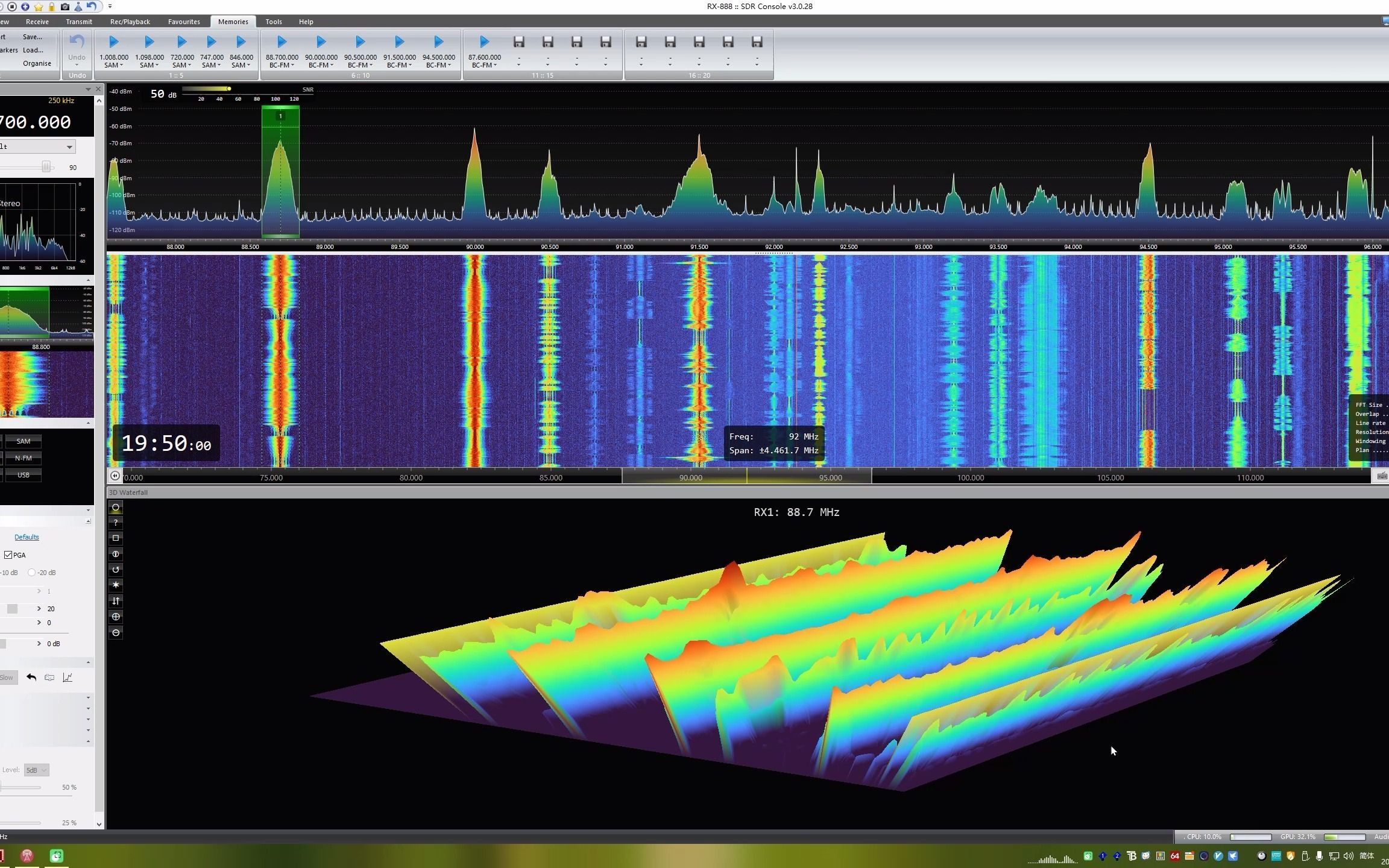Click the zoom-in plus icon in 3D Waterfall toolbar
The width and height of the screenshot is (1389, 868).
pyautogui.click(x=116, y=617)
